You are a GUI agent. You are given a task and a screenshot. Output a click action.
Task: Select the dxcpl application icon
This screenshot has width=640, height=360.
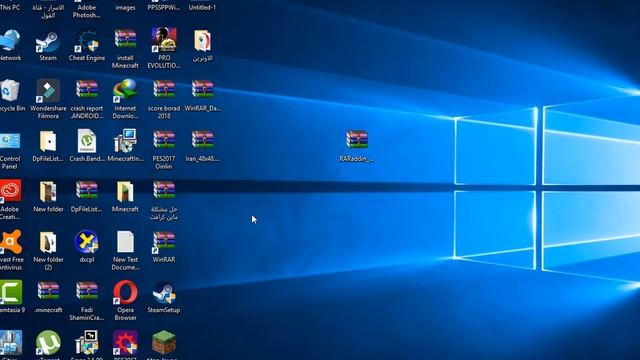click(x=87, y=242)
